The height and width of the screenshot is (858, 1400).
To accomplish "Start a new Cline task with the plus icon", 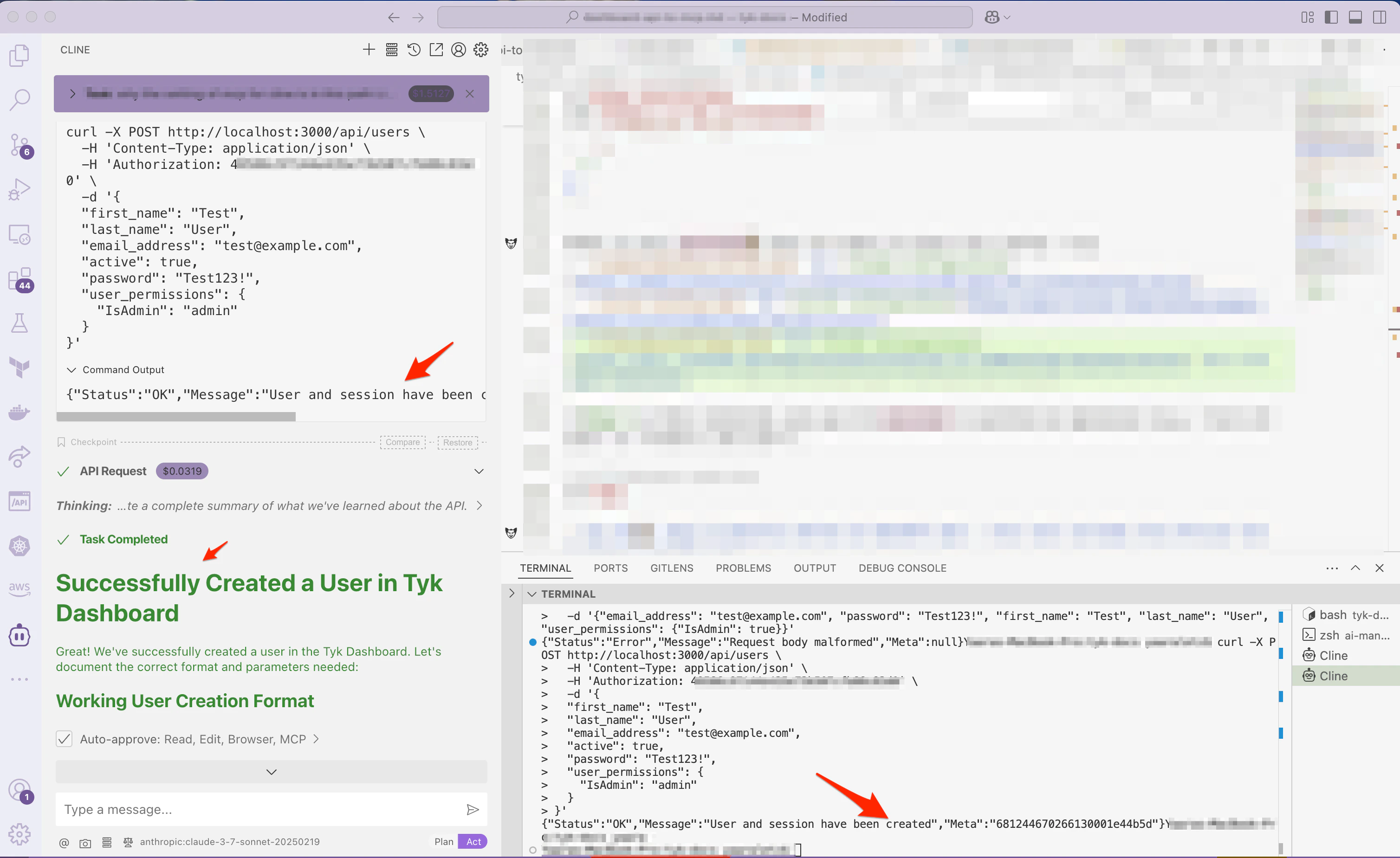I will point(368,49).
